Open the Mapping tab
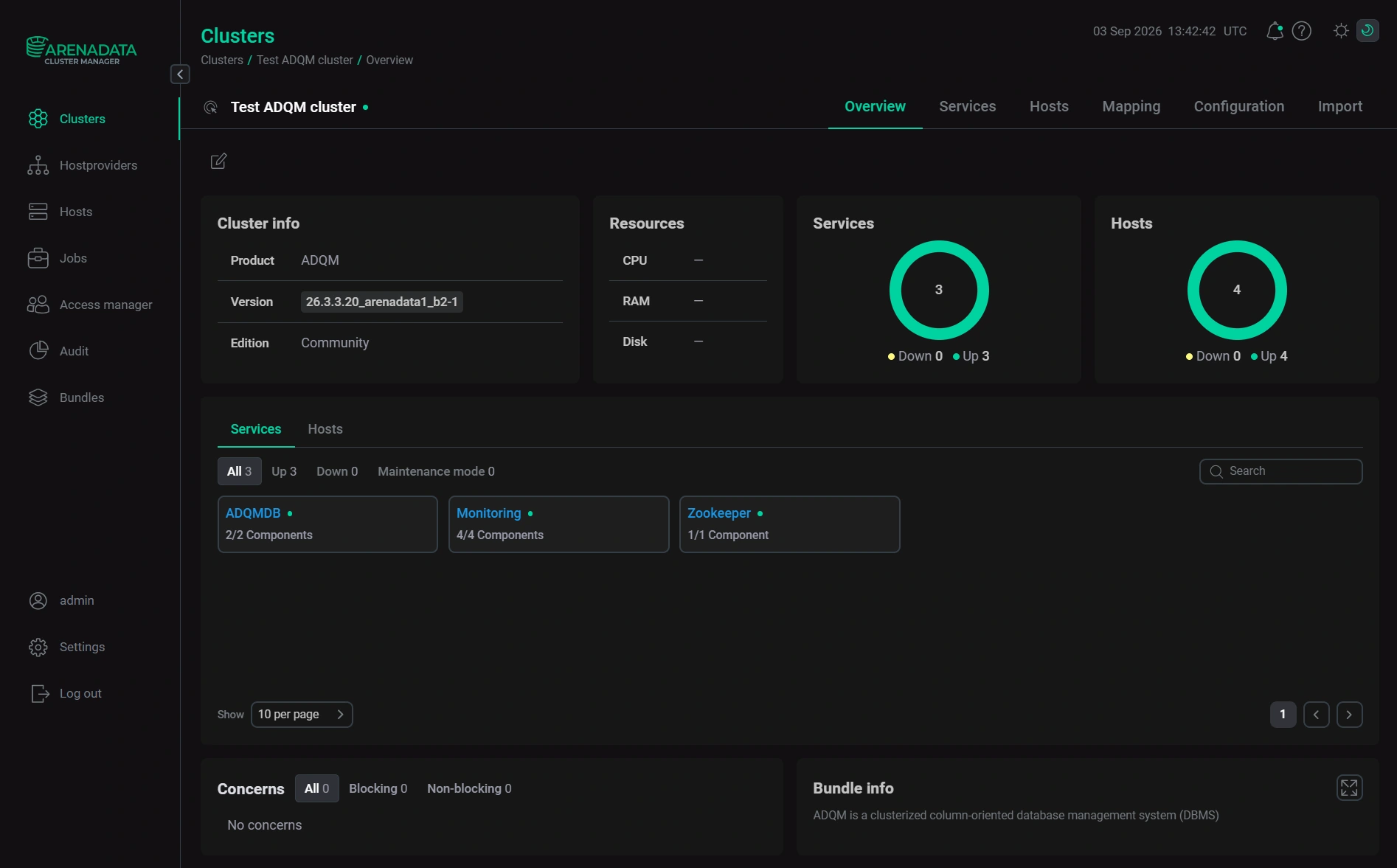The height and width of the screenshot is (868, 1397). [x=1131, y=106]
